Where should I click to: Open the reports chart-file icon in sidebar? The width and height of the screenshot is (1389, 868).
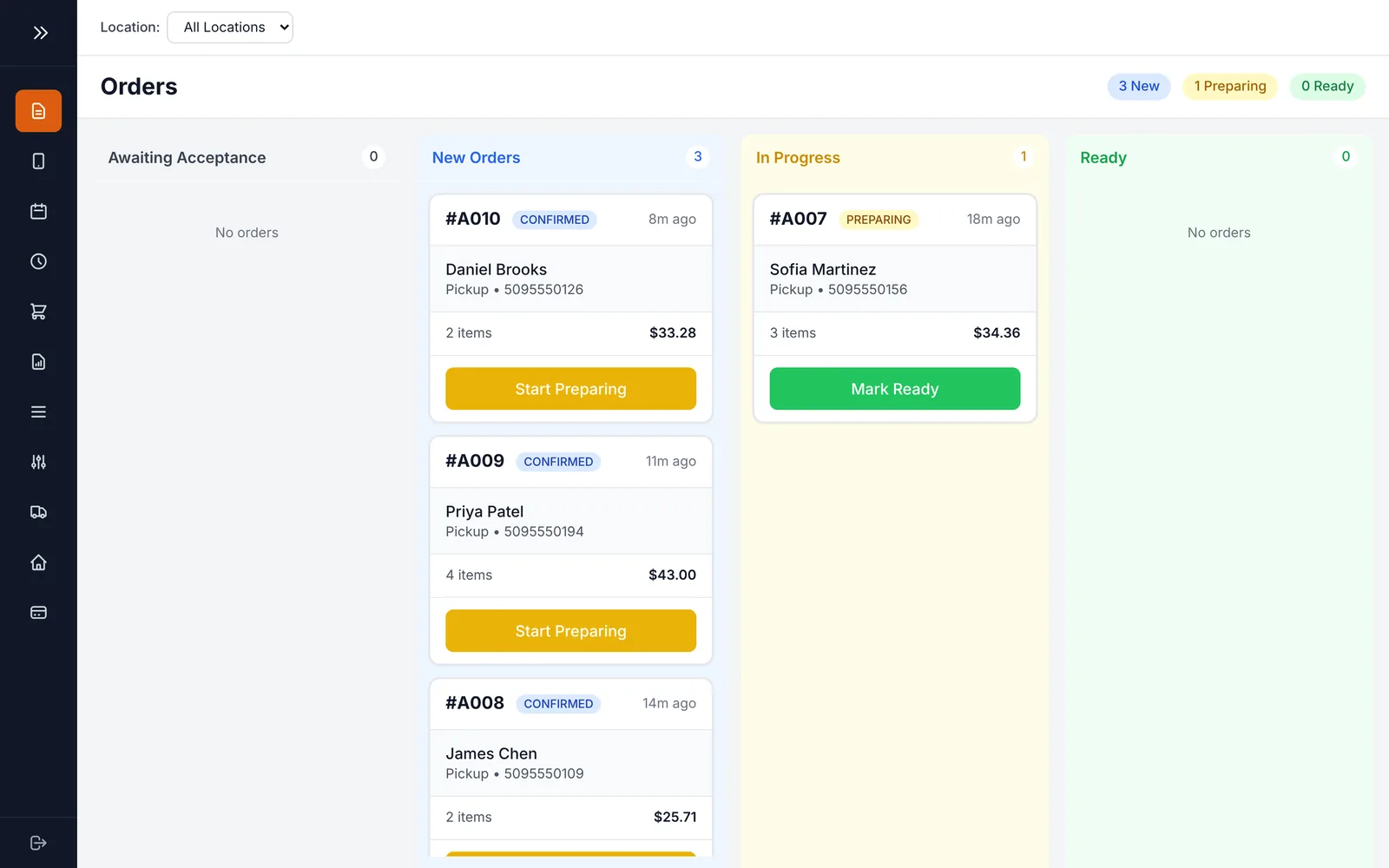(x=38, y=362)
